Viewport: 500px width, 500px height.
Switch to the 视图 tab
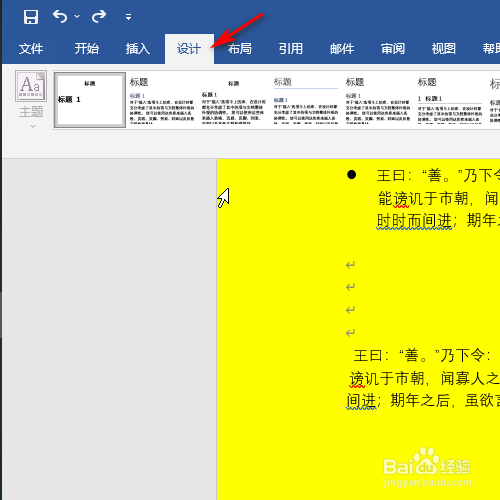coord(444,49)
